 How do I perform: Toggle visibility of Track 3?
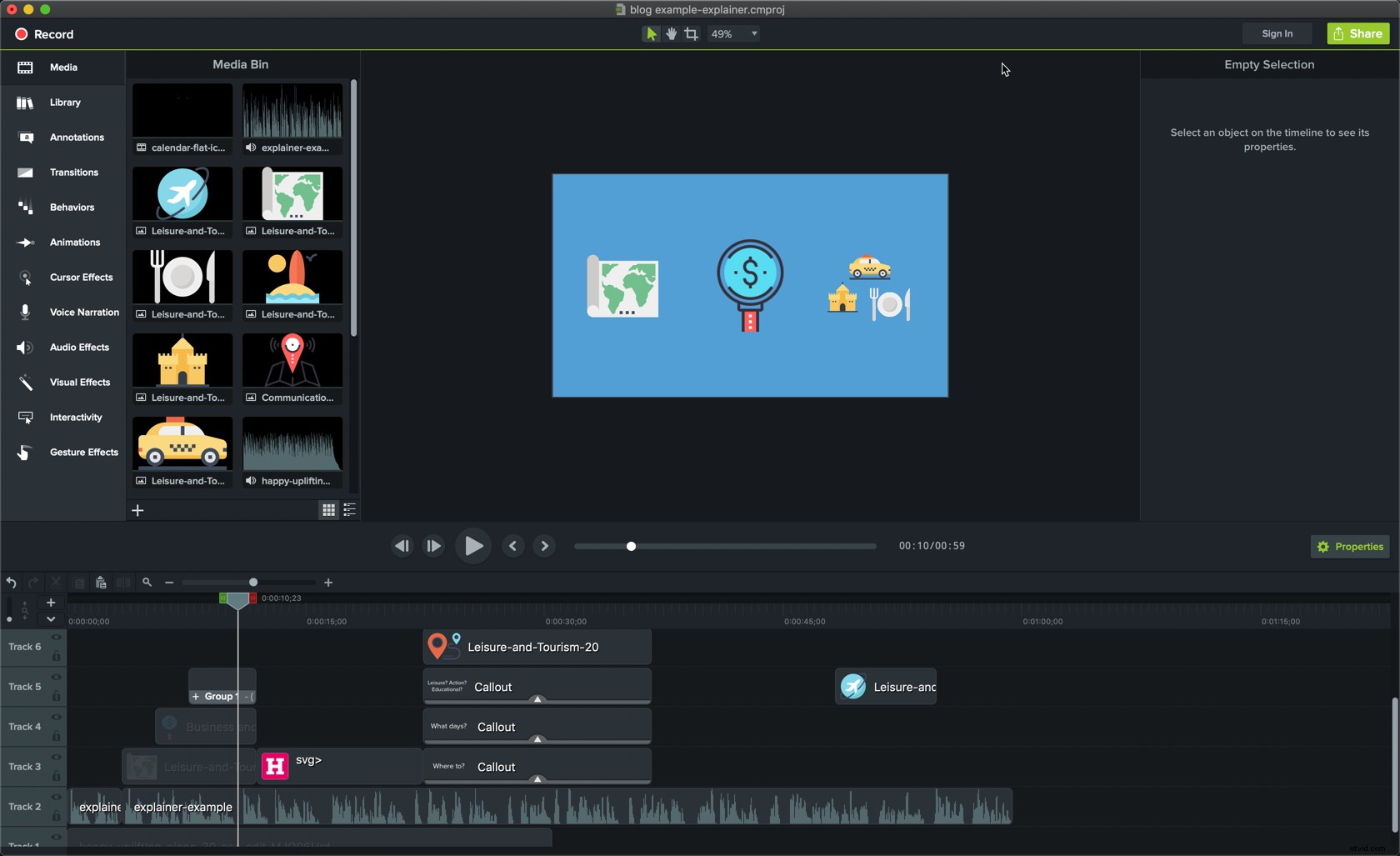tap(56, 758)
